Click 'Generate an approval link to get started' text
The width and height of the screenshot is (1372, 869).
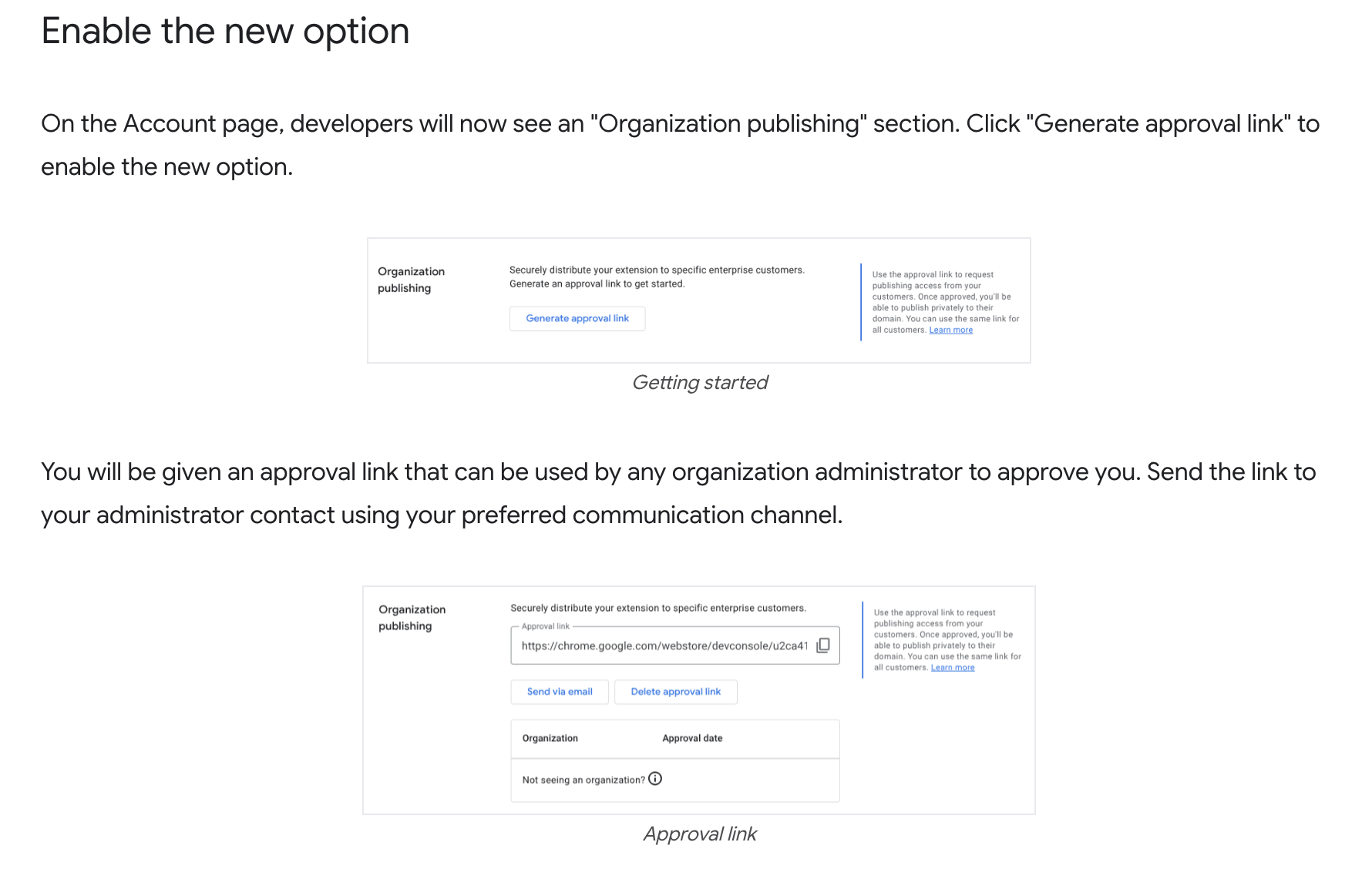coord(597,284)
